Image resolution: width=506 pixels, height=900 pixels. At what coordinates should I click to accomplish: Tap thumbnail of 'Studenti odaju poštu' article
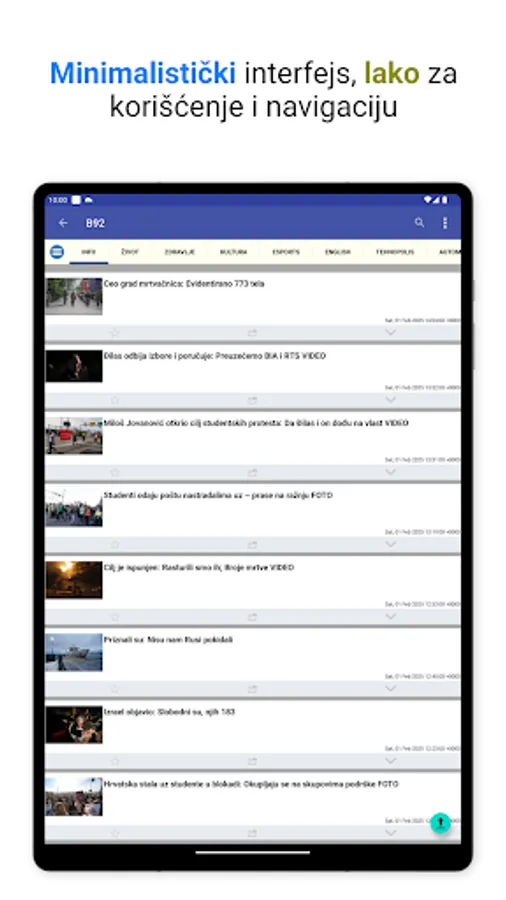[x=74, y=508]
